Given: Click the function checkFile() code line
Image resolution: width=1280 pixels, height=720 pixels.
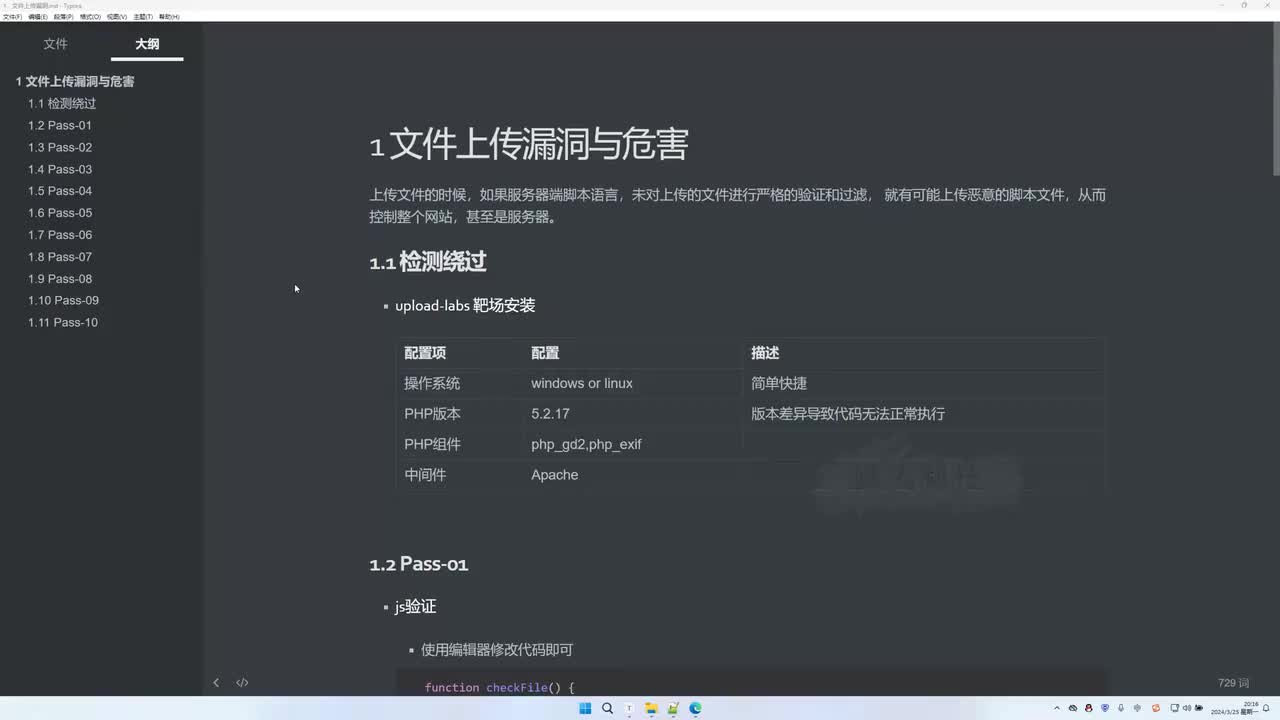Looking at the screenshot, I should click(500, 688).
